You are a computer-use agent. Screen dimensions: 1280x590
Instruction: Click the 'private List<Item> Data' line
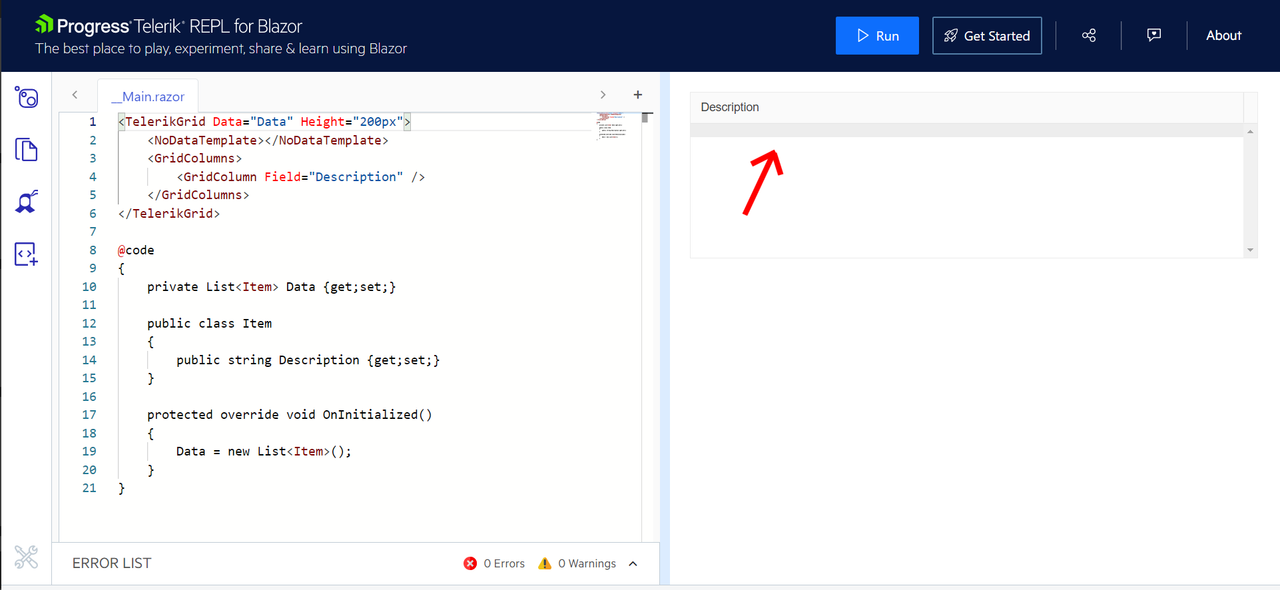coord(272,287)
